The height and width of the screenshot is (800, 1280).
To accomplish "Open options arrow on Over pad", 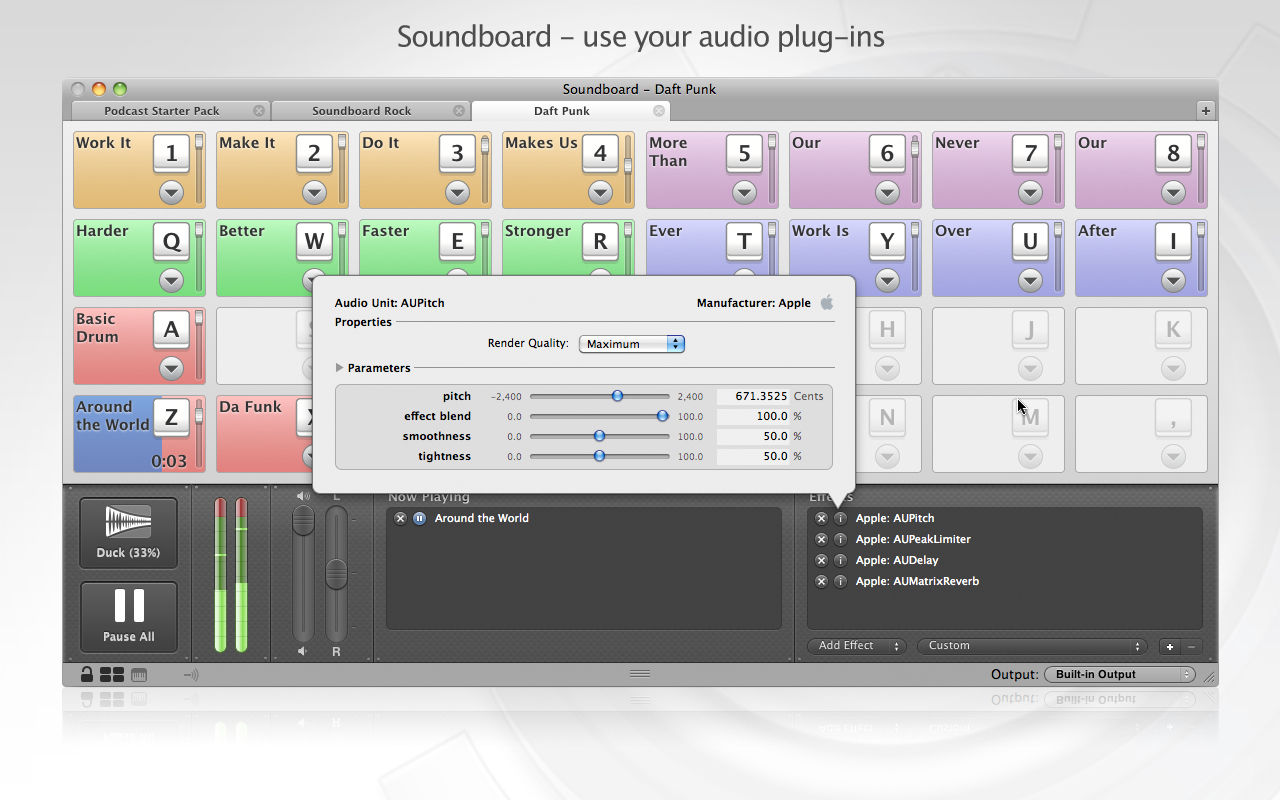I will coord(1030,280).
